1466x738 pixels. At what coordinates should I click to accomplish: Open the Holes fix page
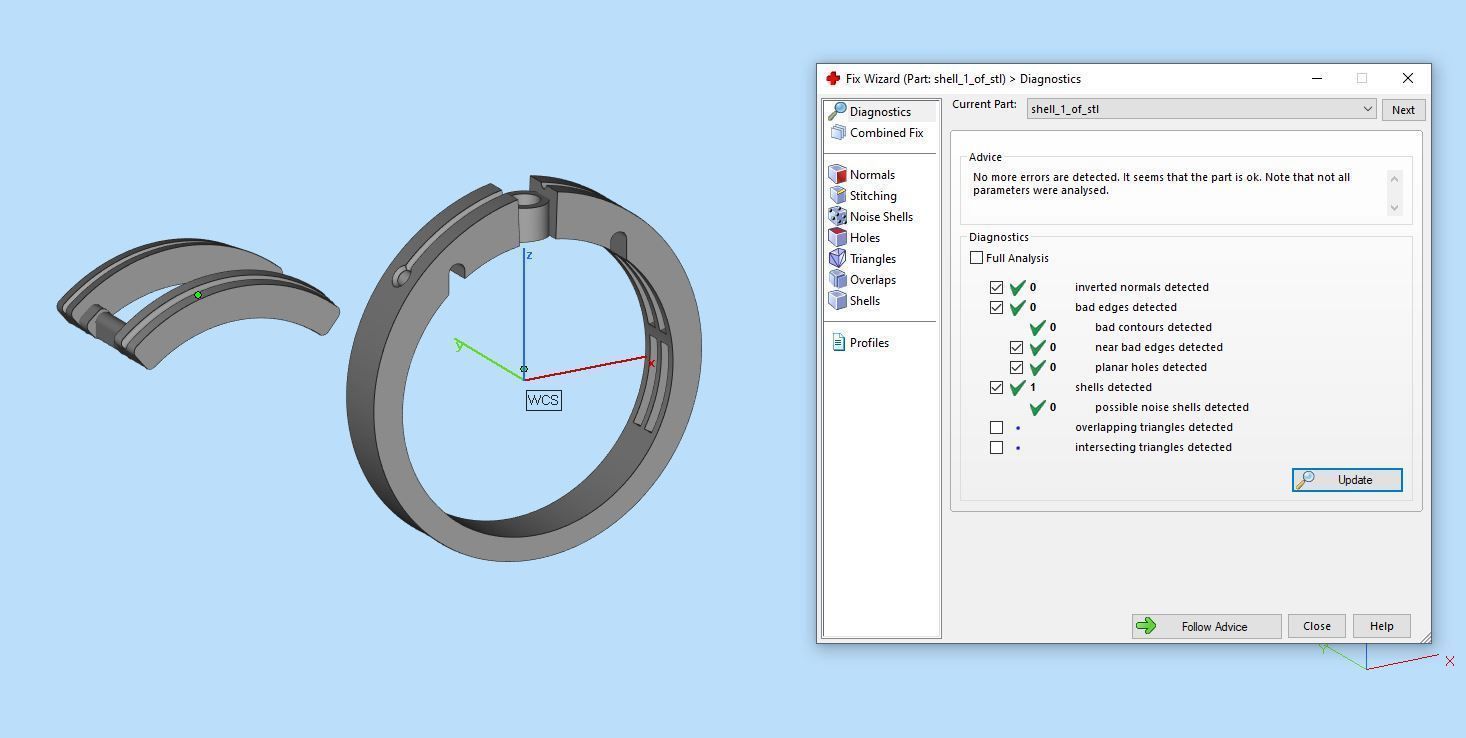tap(855, 237)
